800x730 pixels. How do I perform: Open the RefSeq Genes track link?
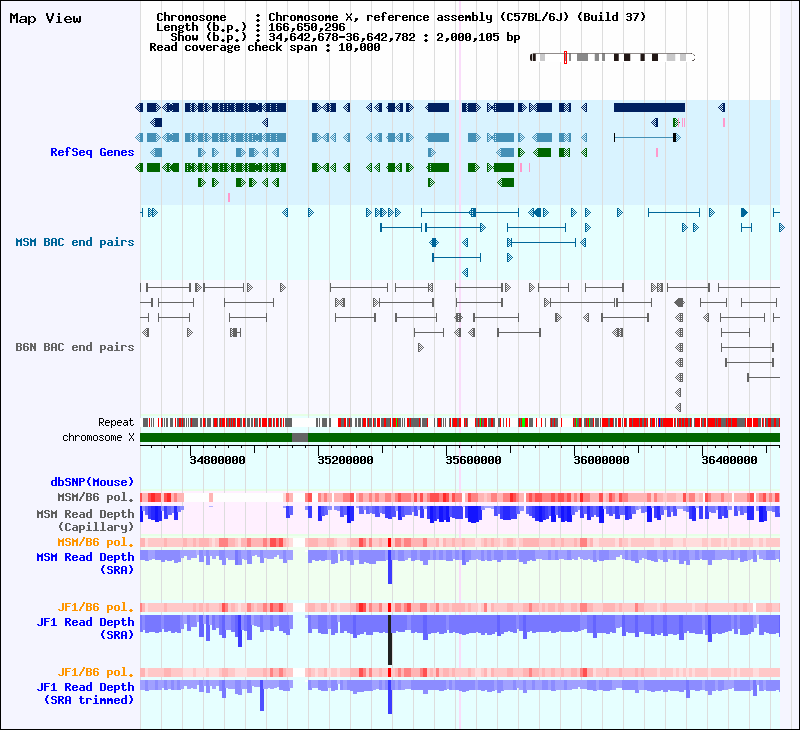(x=92, y=152)
